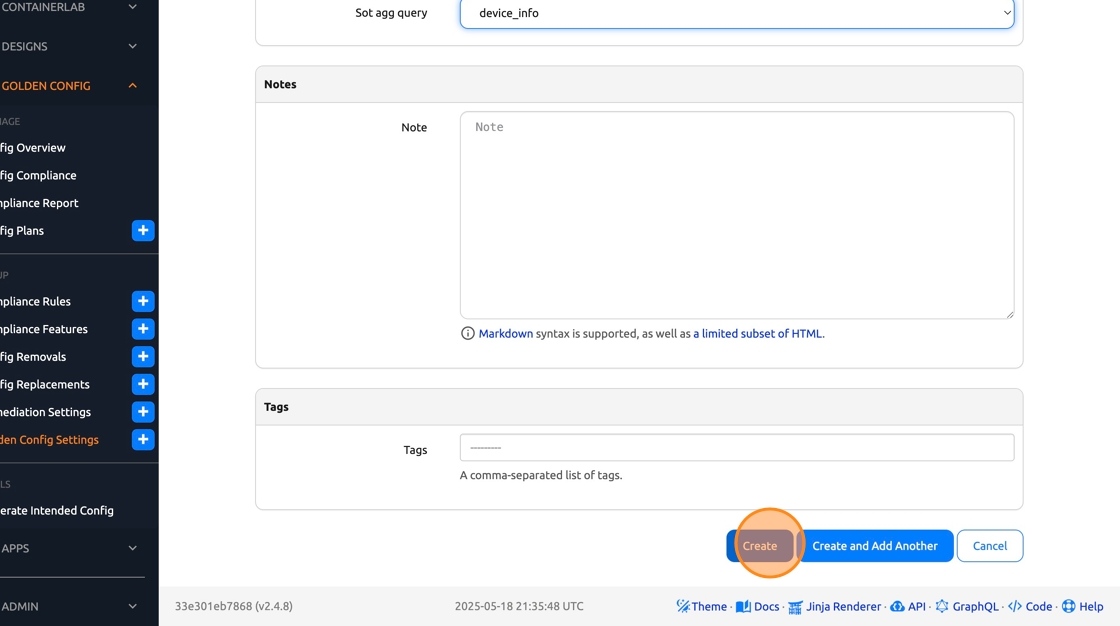Open the Jinja Renderer footer link

tap(835, 606)
